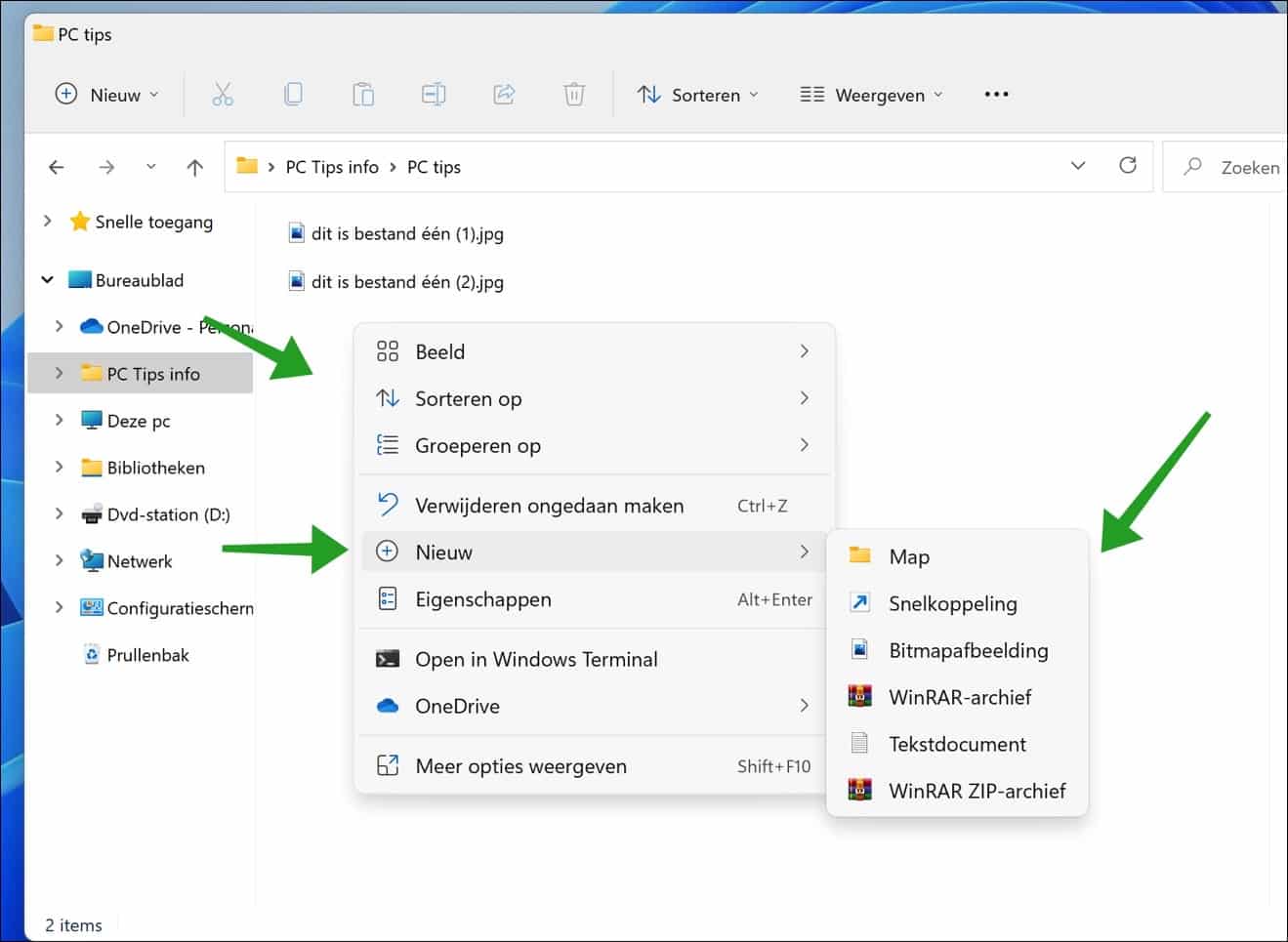Click the Copy icon
Viewport: 1288px width, 942px height.
click(293, 94)
